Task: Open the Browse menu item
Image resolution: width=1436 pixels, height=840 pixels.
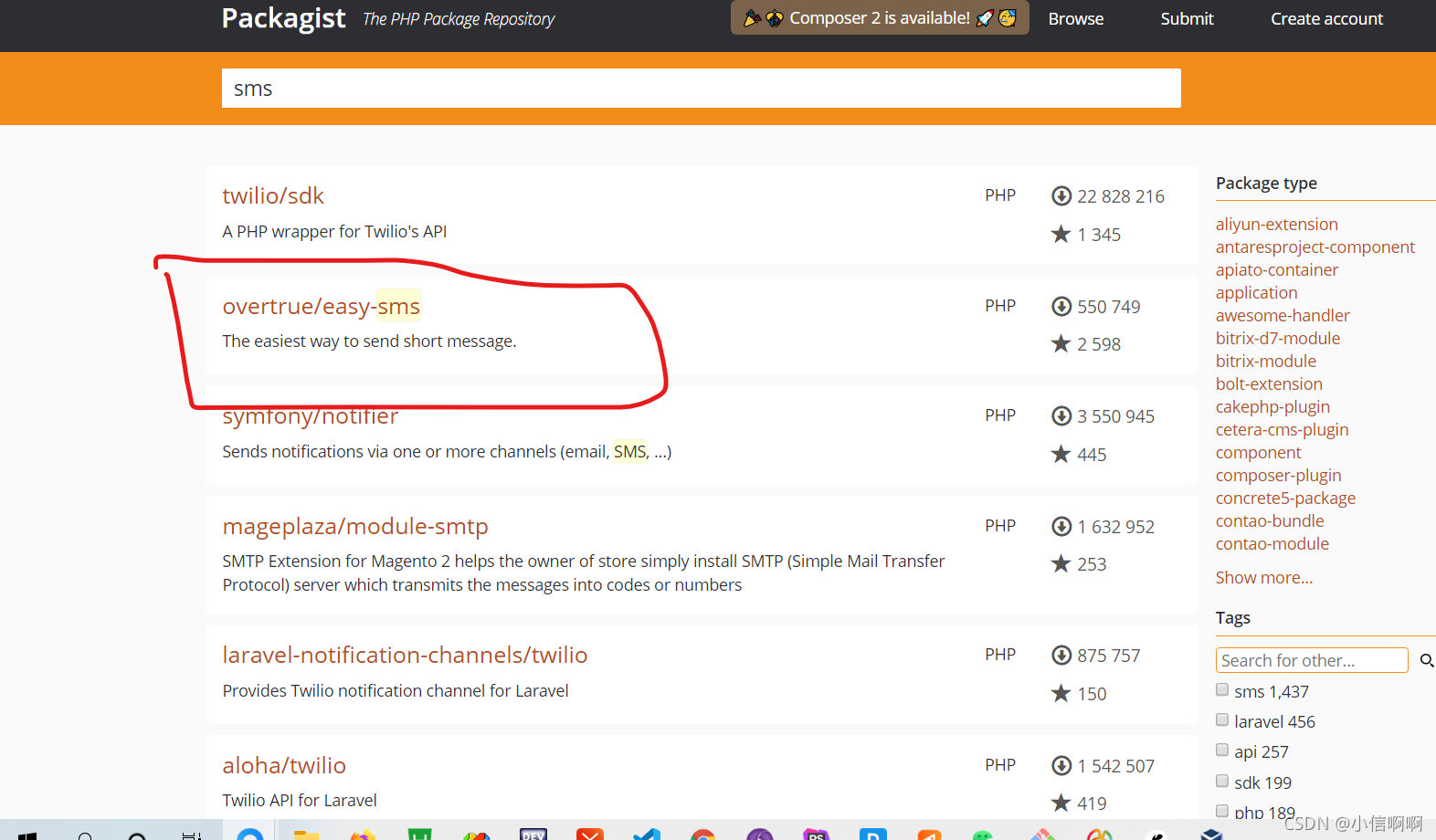Action: point(1076,18)
